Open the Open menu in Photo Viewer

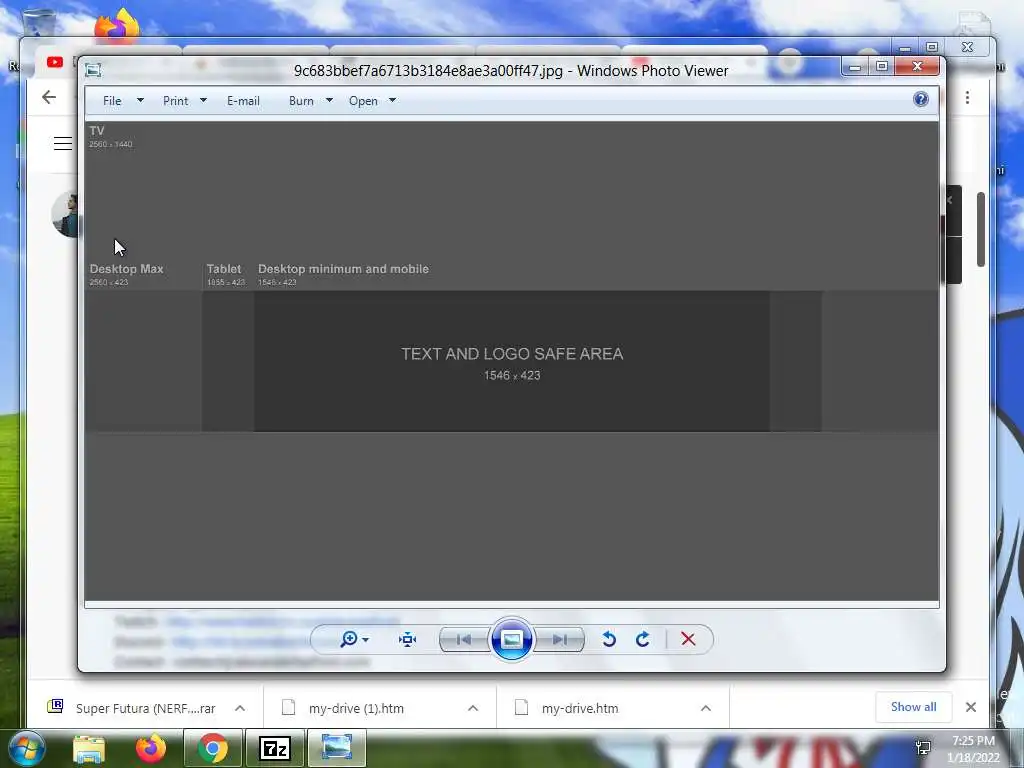pos(363,101)
